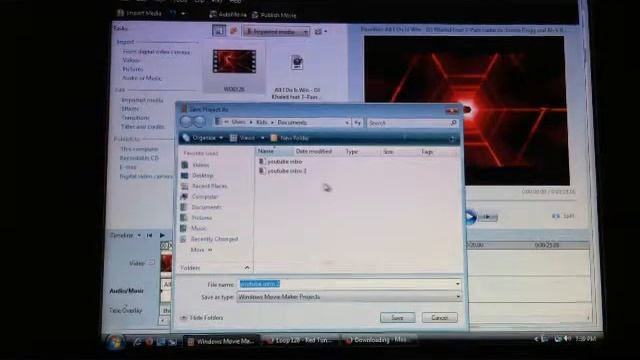The height and width of the screenshot is (360, 640).
Task: Click 'This computer' publish task link
Action: [139, 149]
